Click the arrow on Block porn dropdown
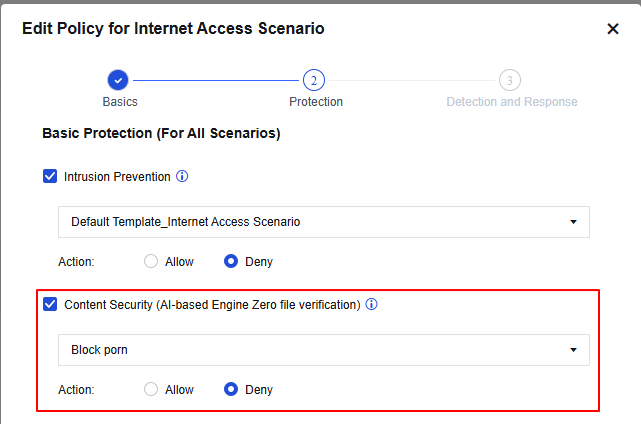Viewport: 641px width, 424px height. pos(573,350)
